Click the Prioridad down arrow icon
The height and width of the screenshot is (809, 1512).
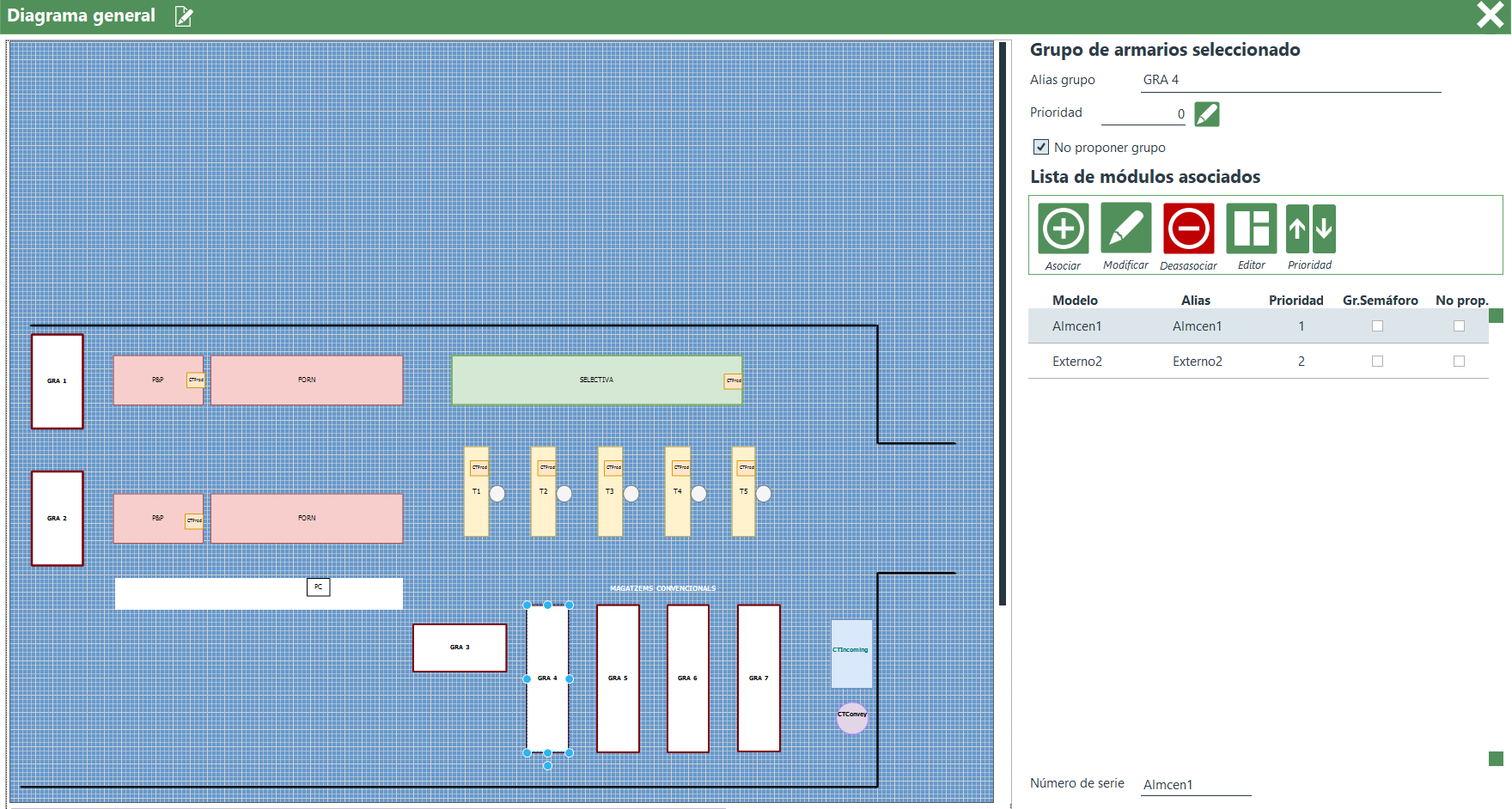[x=1324, y=228]
